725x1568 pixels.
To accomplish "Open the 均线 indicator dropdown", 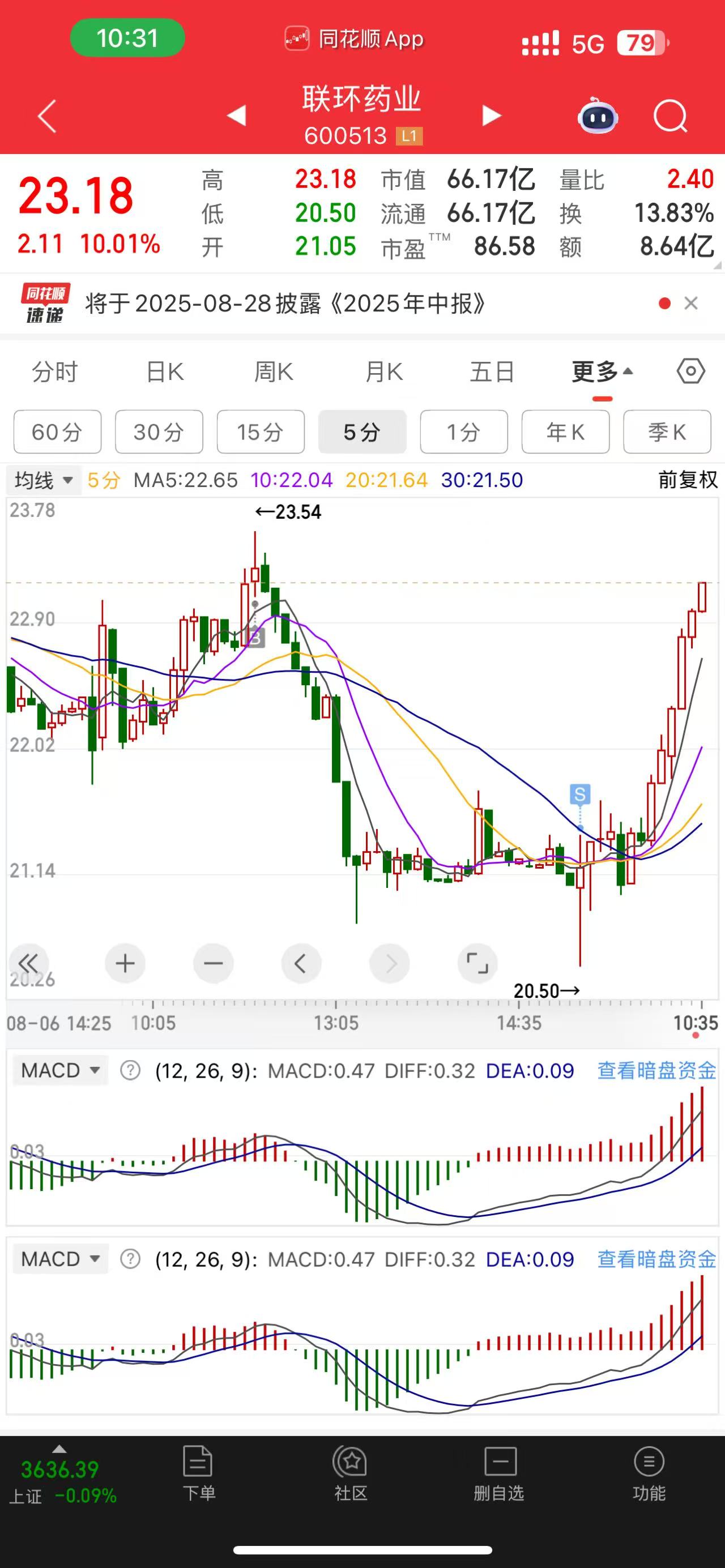I will coord(44,480).
